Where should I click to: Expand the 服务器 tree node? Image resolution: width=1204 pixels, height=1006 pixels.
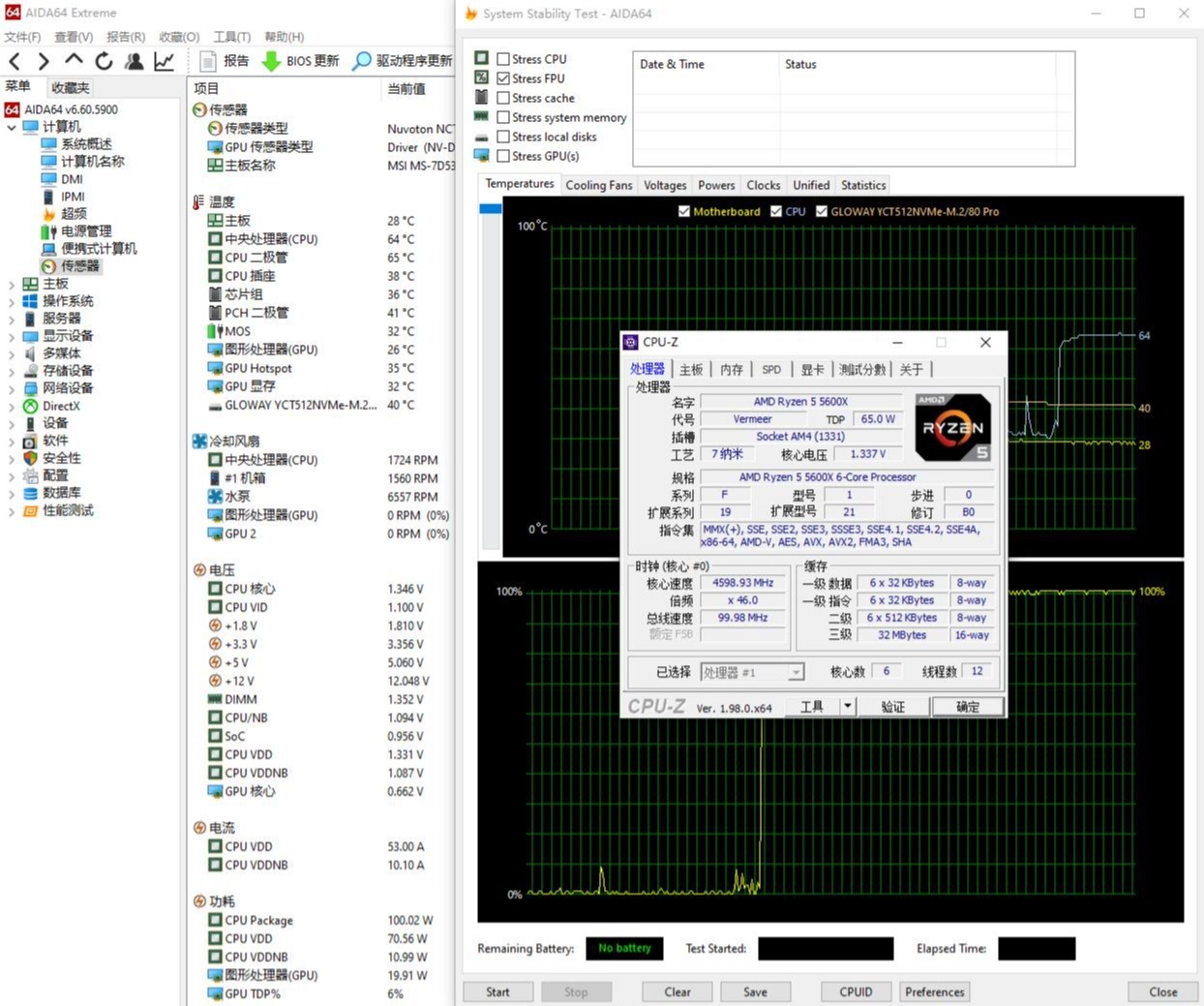[x=12, y=320]
